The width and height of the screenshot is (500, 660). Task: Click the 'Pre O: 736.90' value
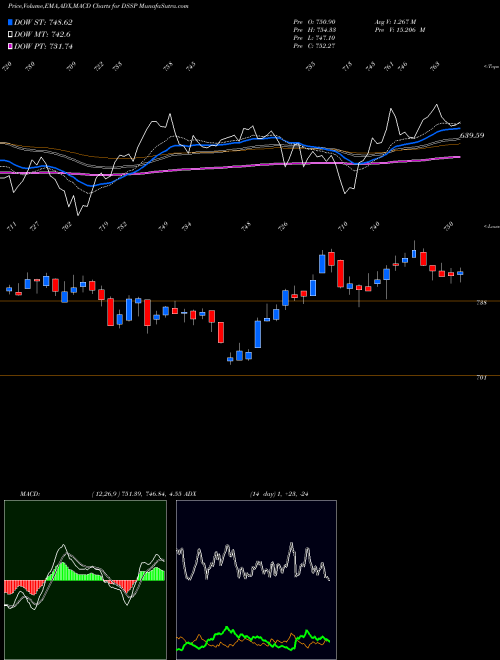click(x=314, y=22)
